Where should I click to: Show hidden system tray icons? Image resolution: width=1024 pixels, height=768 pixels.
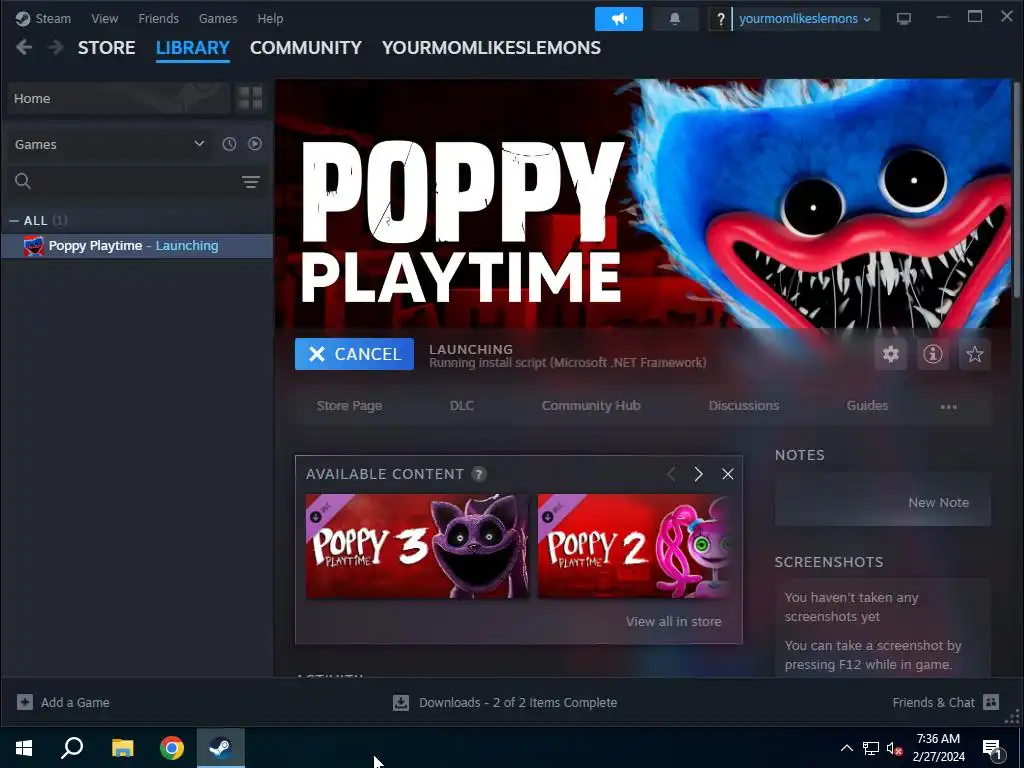coord(846,748)
